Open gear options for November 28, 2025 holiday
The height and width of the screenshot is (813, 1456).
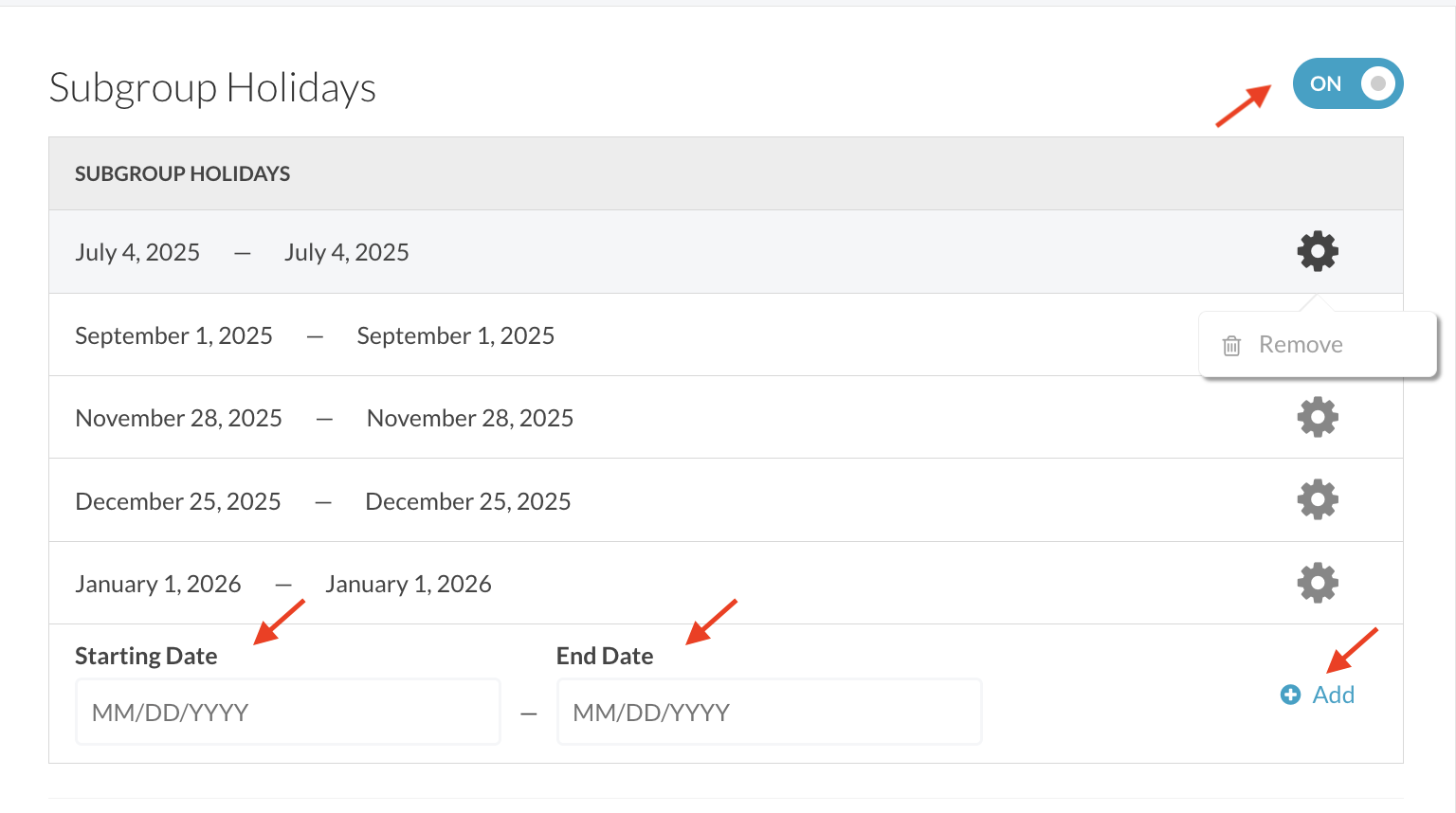1318,417
